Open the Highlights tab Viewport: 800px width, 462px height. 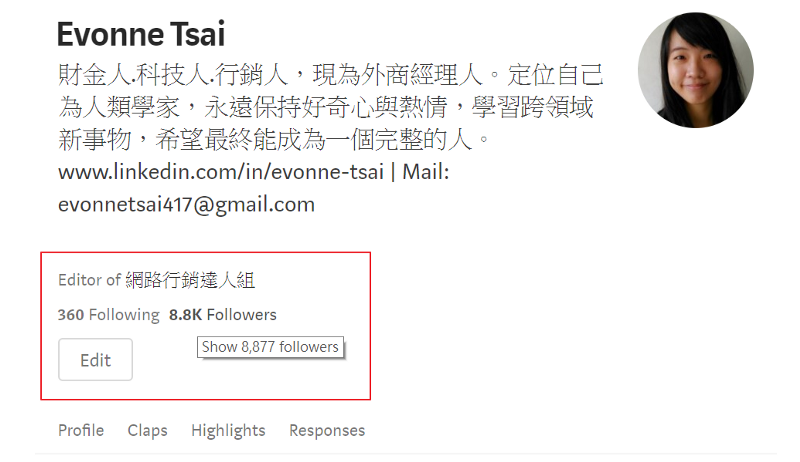[x=228, y=430]
